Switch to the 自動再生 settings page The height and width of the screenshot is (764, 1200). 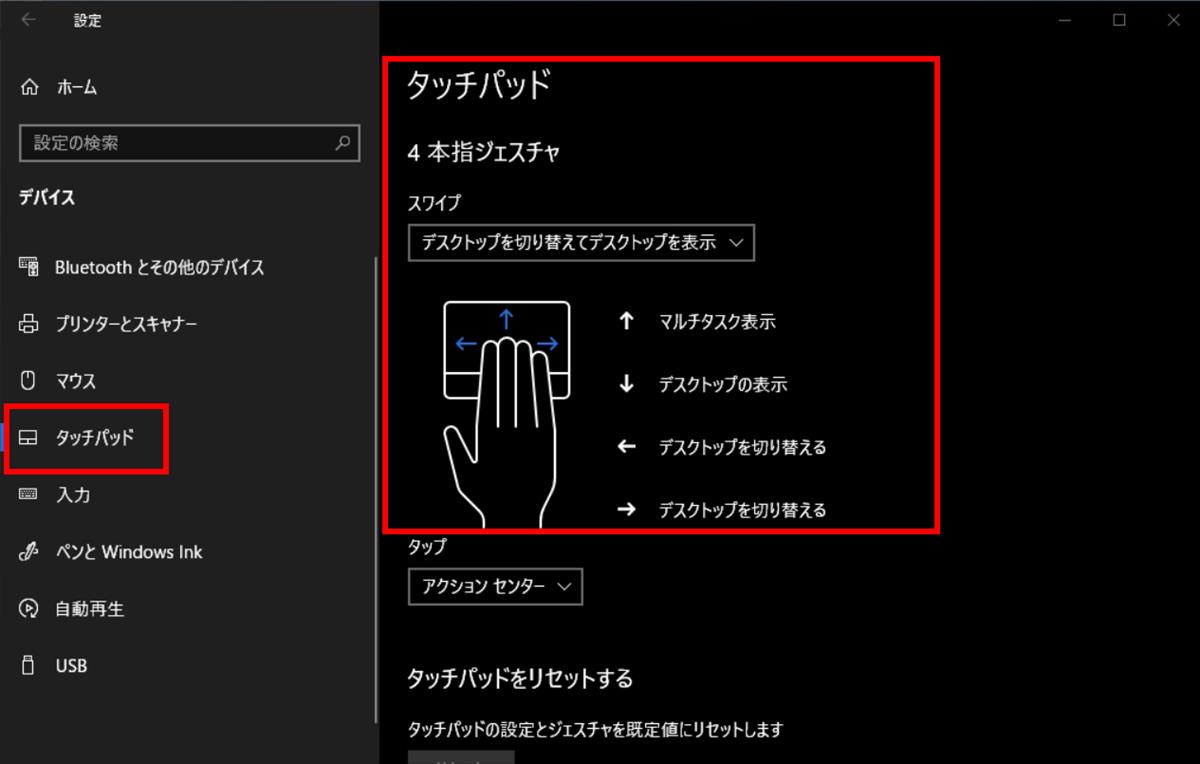[x=89, y=609]
